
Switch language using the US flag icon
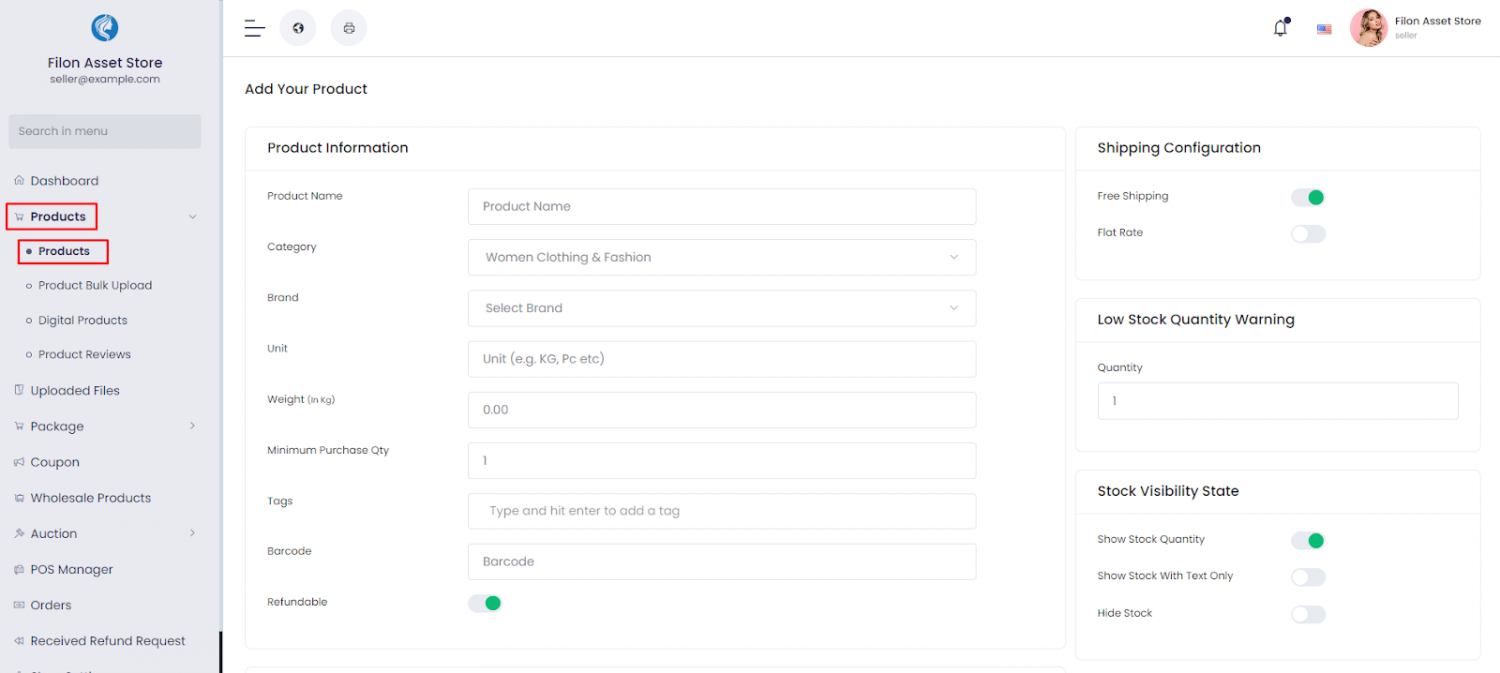1324,29
